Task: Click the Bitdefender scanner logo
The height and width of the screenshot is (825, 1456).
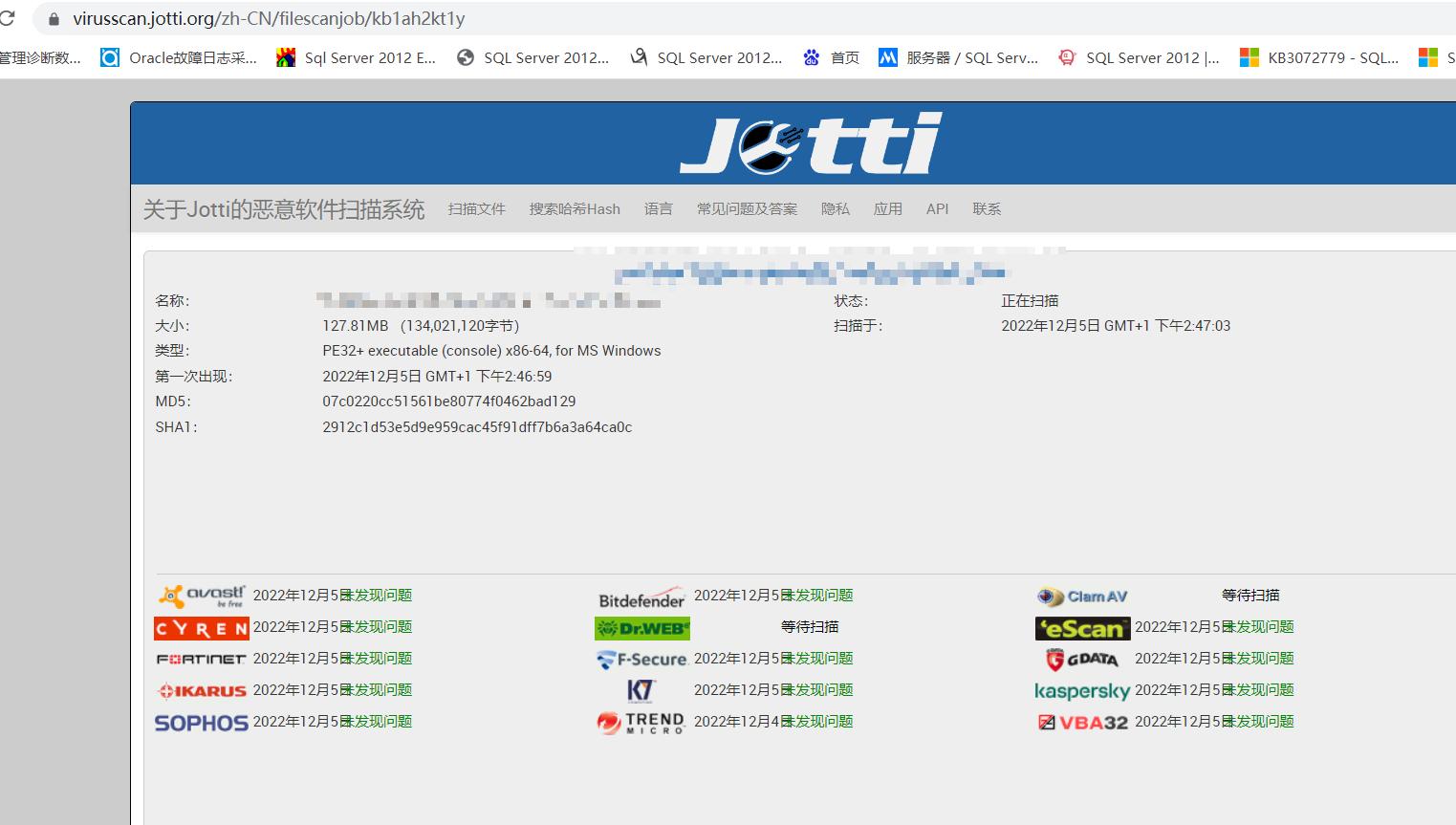Action: pyautogui.click(x=641, y=597)
